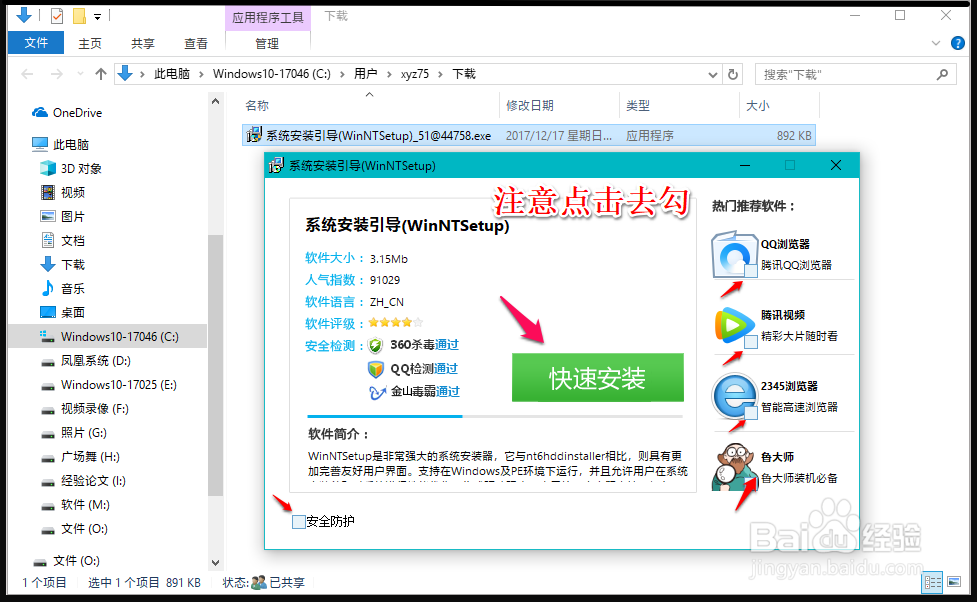Click the 鲁大师 cartoon icon

734,466
